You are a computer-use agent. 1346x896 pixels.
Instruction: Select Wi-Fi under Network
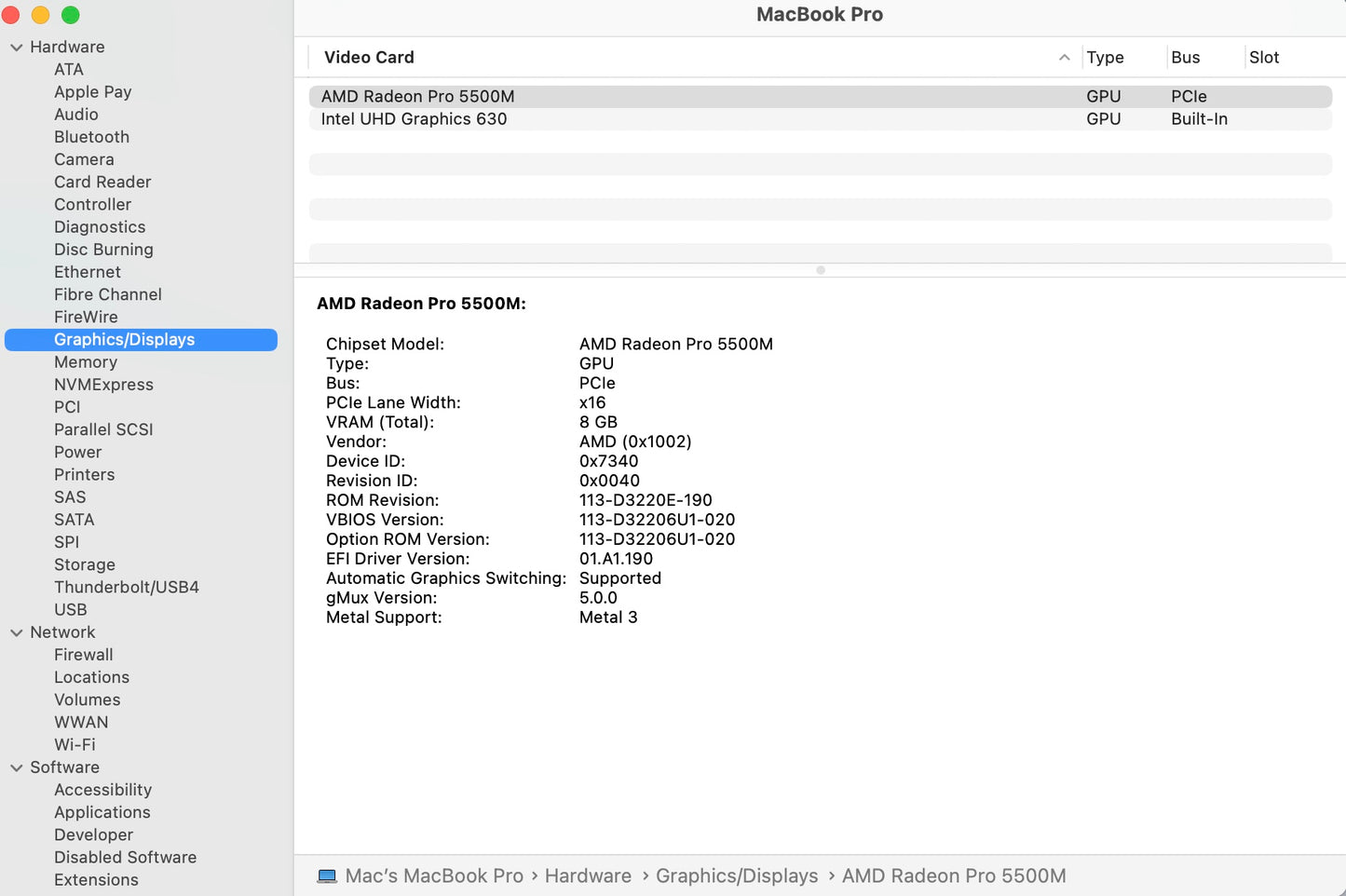(x=75, y=745)
